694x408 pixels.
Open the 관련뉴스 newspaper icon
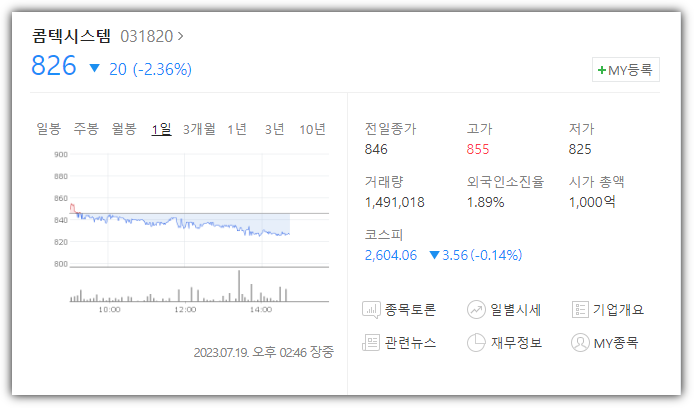[x=371, y=343]
